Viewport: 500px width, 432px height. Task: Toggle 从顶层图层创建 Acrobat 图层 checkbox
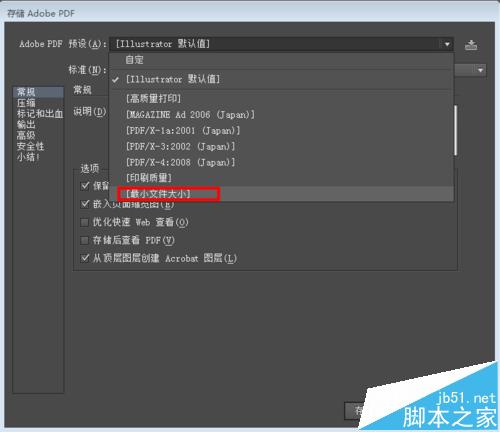85,258
